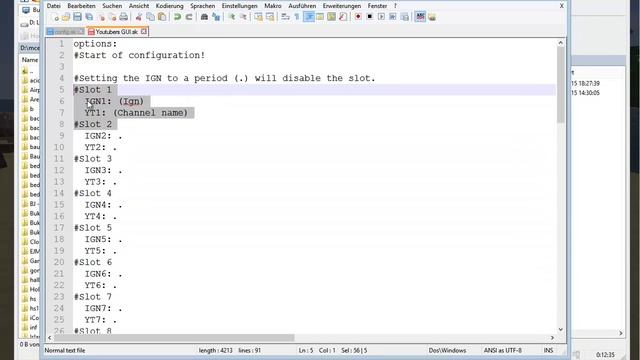640x360 pixels.
Task: Click the editor vertical scrollbar thumb
Action: (x=560, y=84)
